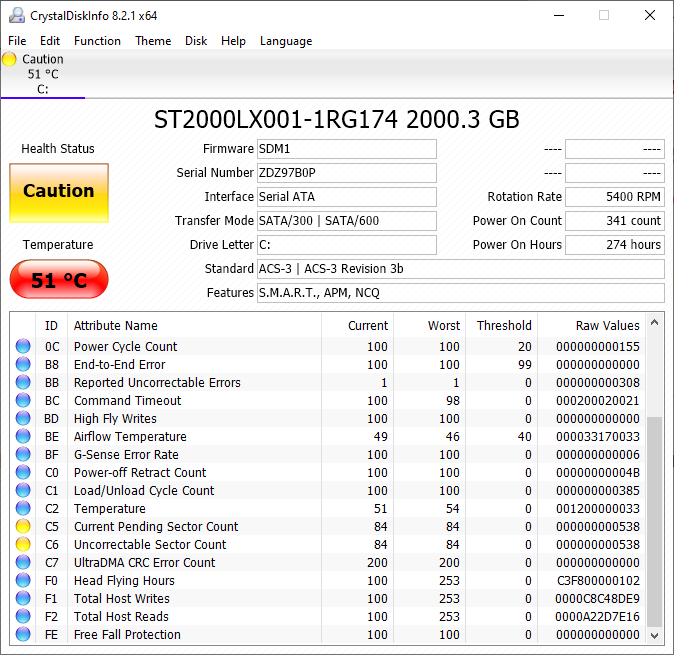Click the scroll down arrow of attribute list
Image resolution: width=674 pixels, height=655 pixels.
[654, 636]
